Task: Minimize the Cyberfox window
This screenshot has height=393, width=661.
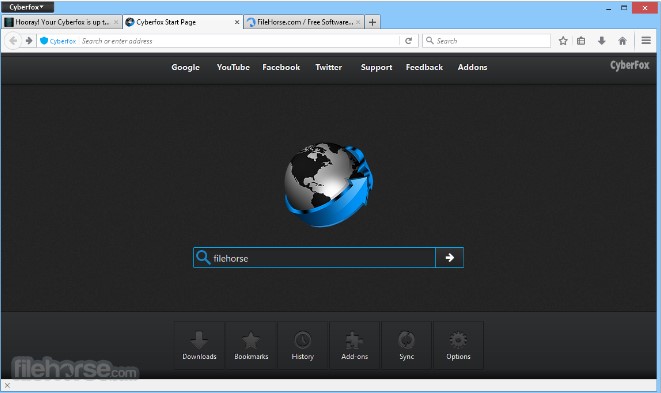Action: click(609, 8)
